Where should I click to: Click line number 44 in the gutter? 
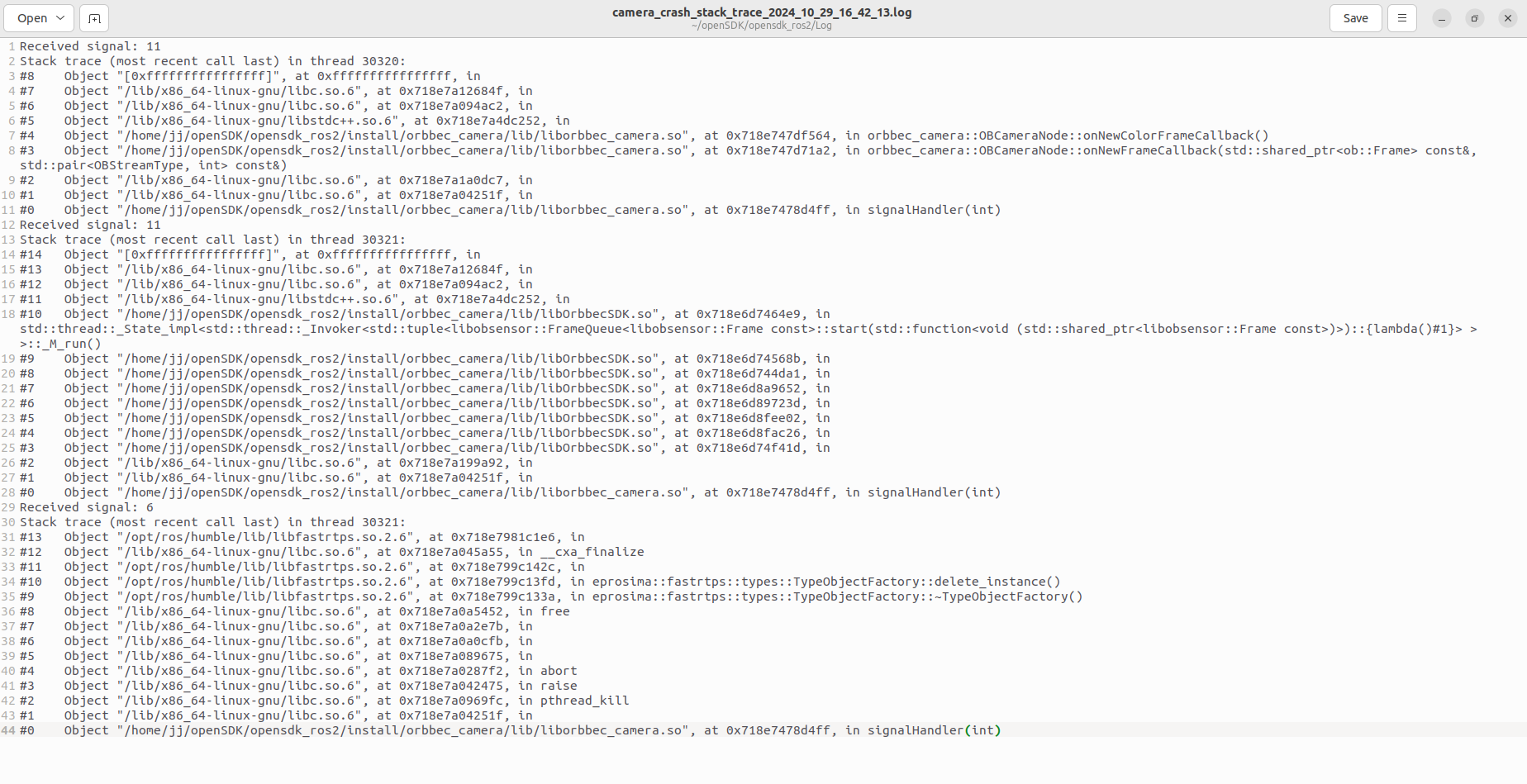(8, 730)
